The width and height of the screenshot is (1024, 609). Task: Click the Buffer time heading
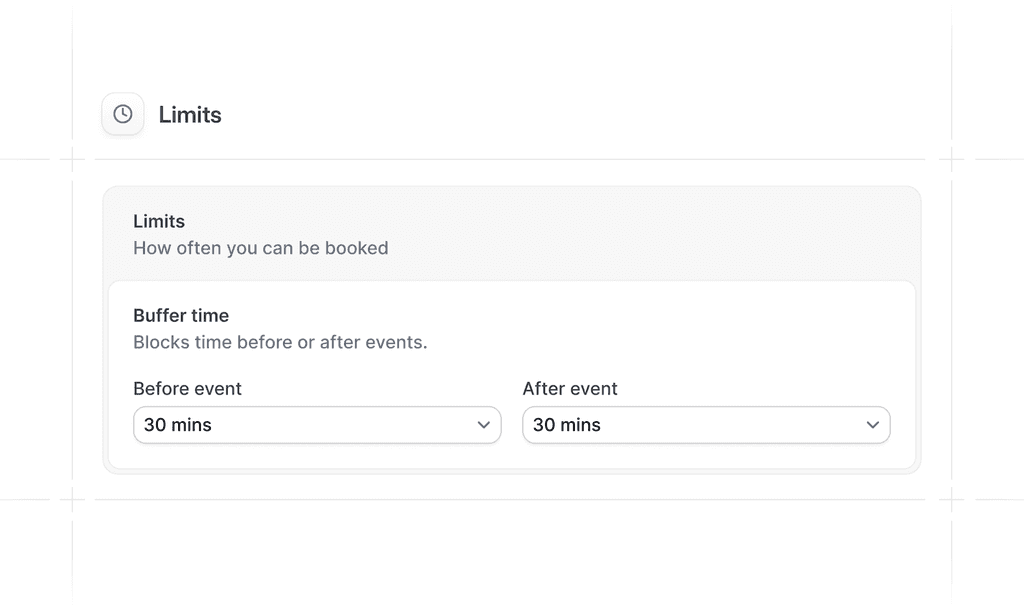(181, 315)
